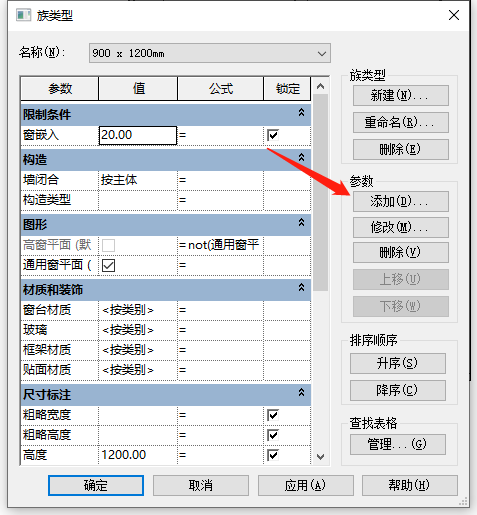Click the 参数 column header
The width and height of the screenshot is (477, 515).
[x=60, y=89]
